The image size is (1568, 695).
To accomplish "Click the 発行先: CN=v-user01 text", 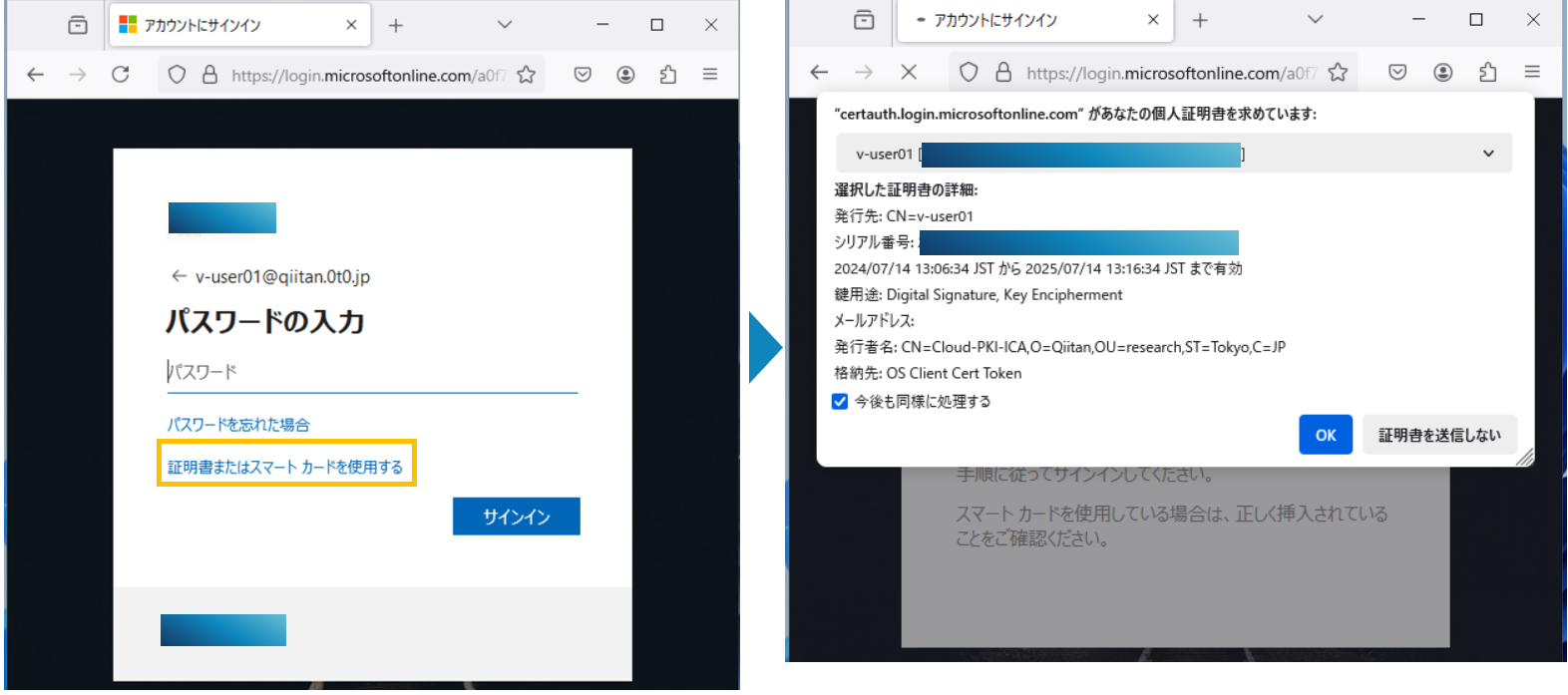I will (904, 215).
